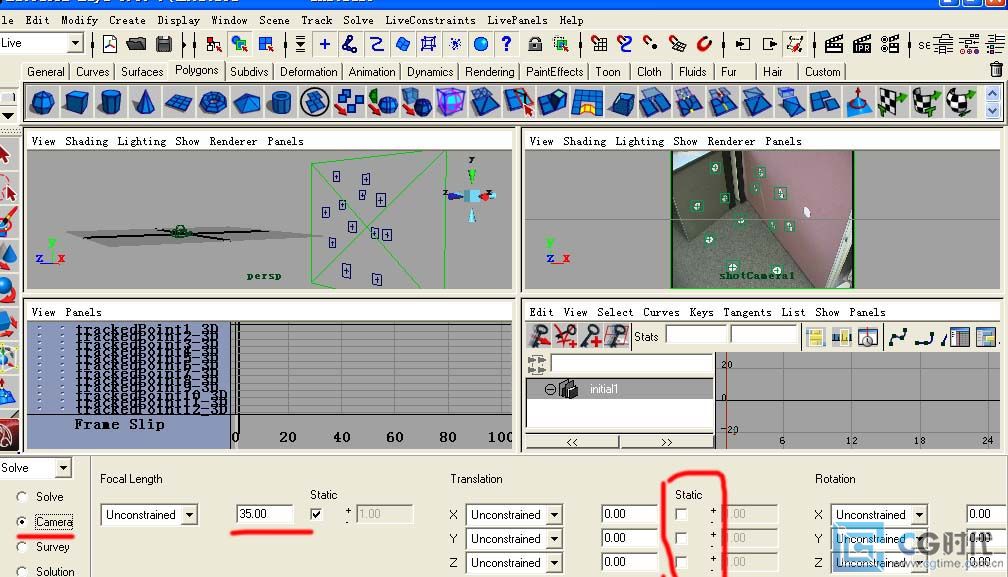Open help with the question mark icon

click(x=507, y=44)
